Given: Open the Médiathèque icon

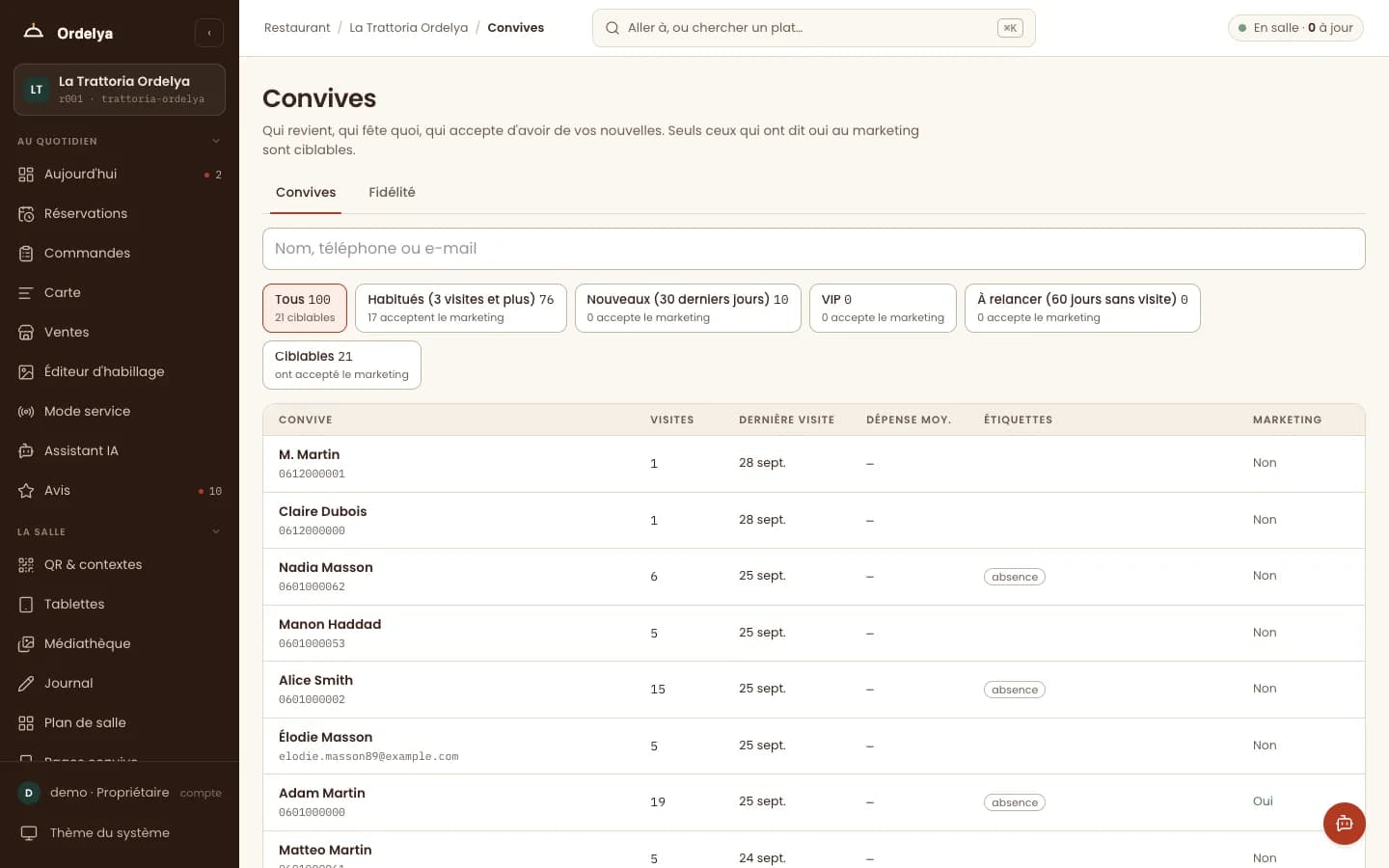Looking at the screenshot, I should point(26,644).
